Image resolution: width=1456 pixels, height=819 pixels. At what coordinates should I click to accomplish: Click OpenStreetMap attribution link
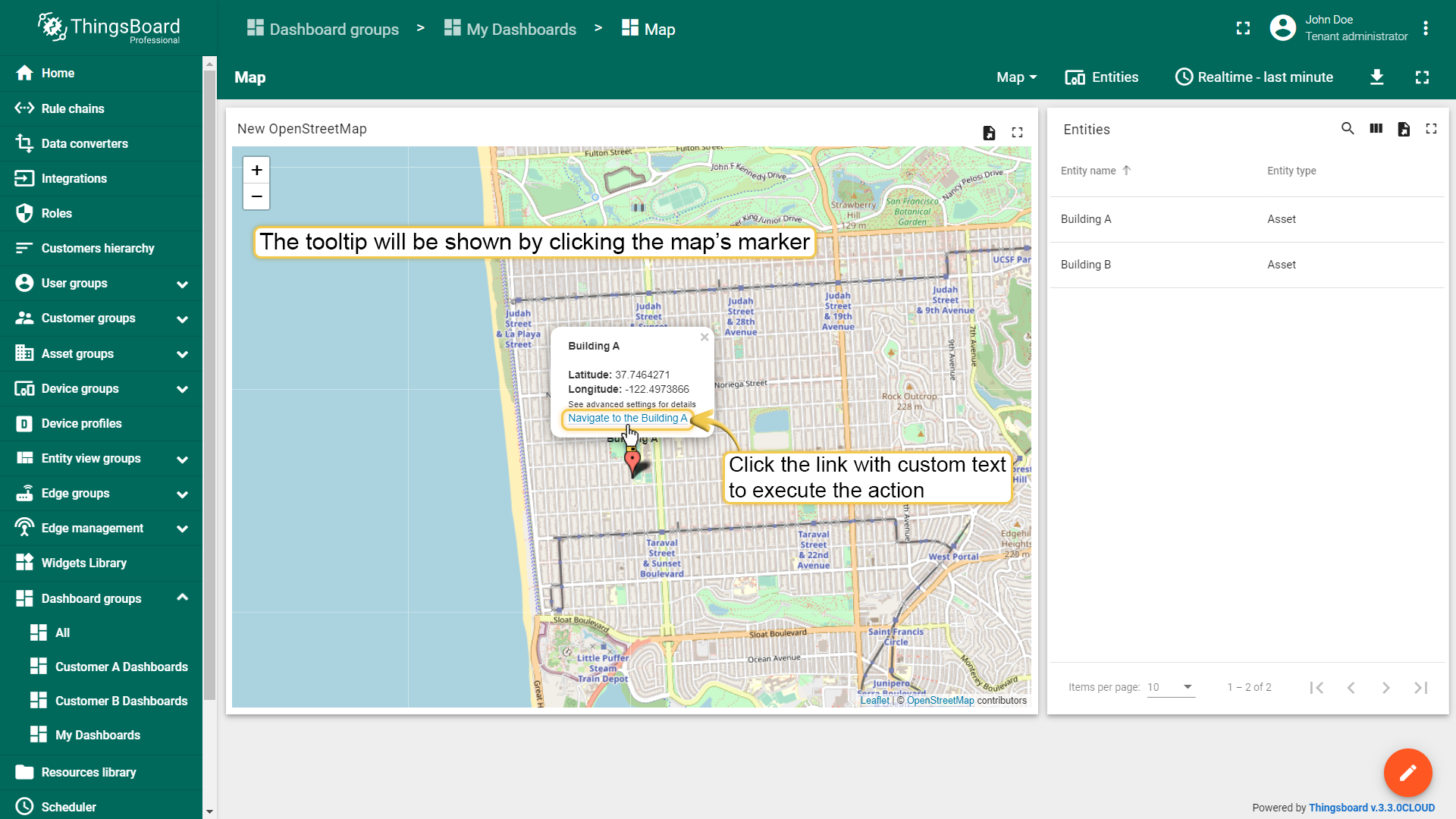(x=940, y=701)
